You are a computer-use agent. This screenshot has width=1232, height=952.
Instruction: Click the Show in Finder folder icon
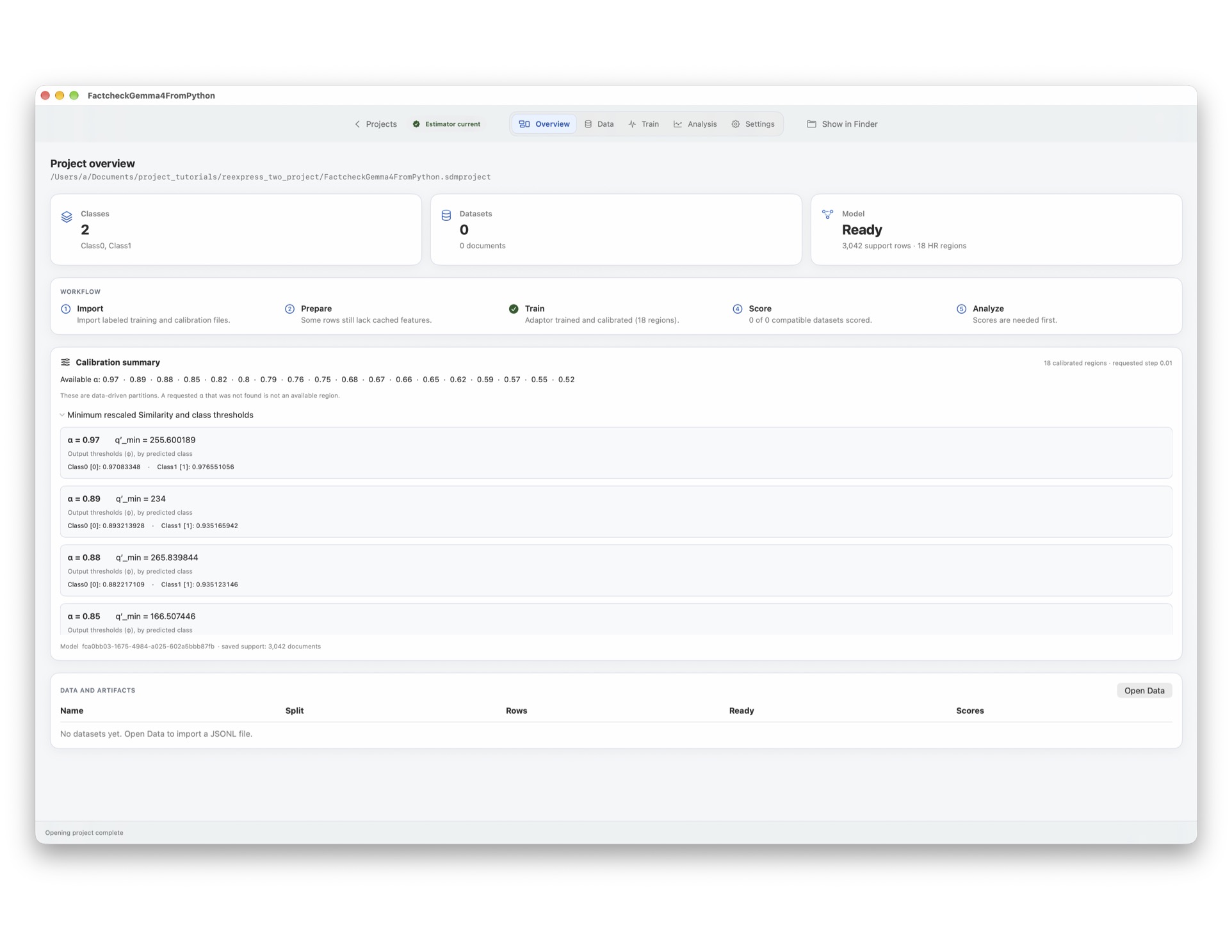811,124
